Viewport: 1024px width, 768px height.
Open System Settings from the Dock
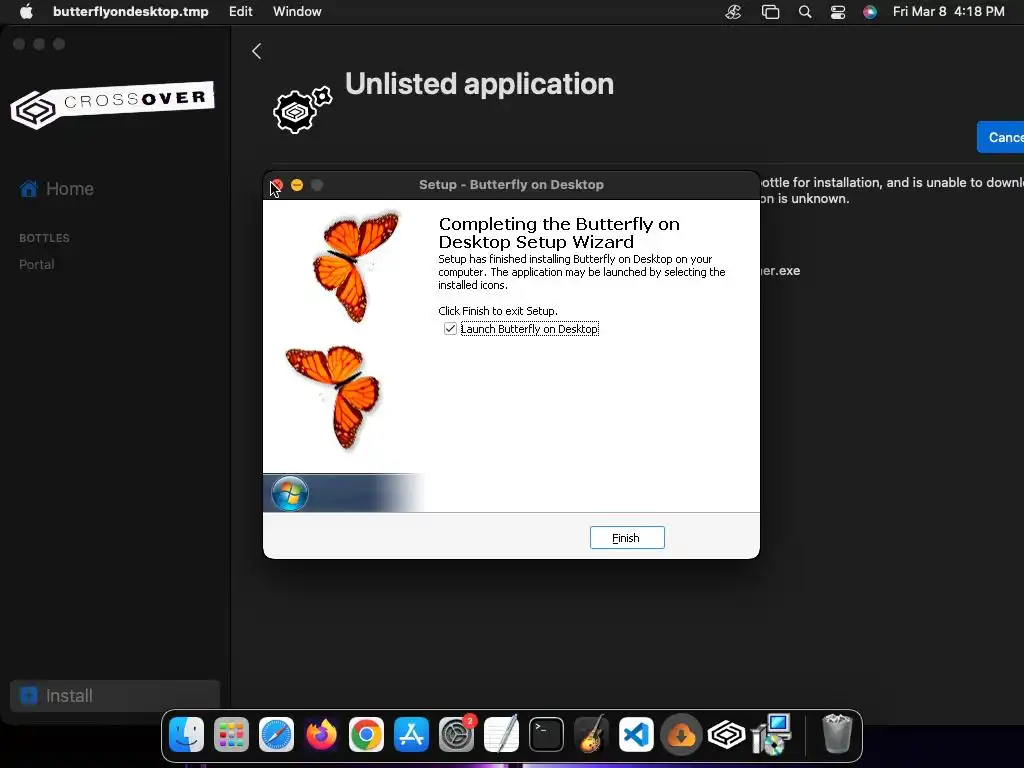(456, 735)
